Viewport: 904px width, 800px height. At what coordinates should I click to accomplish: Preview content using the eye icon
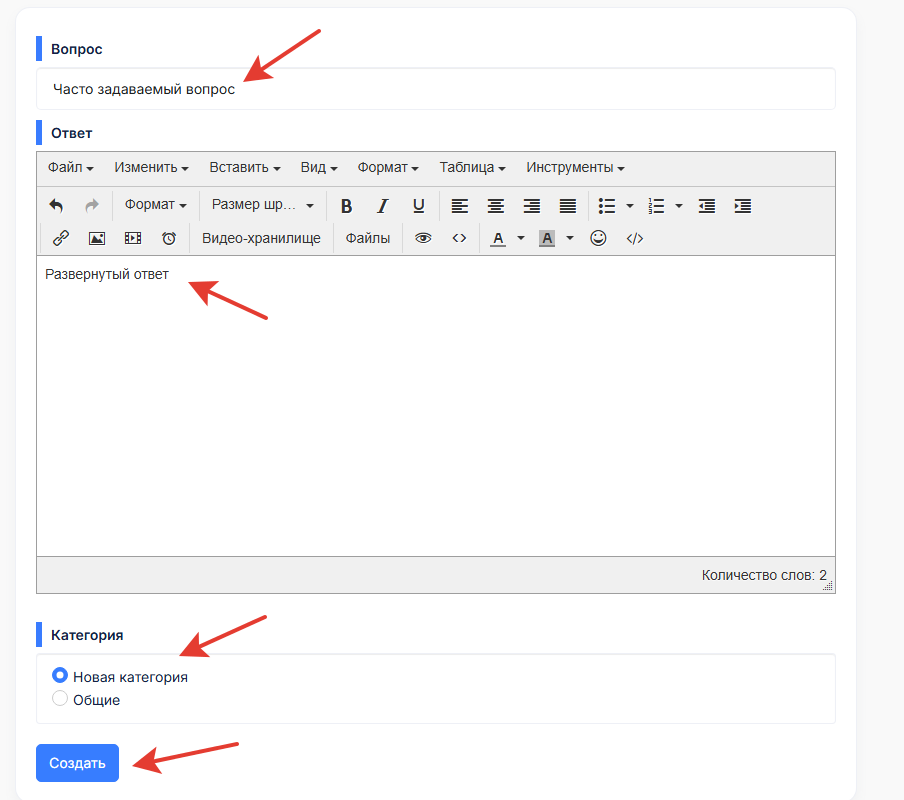[x=423, y=238]
